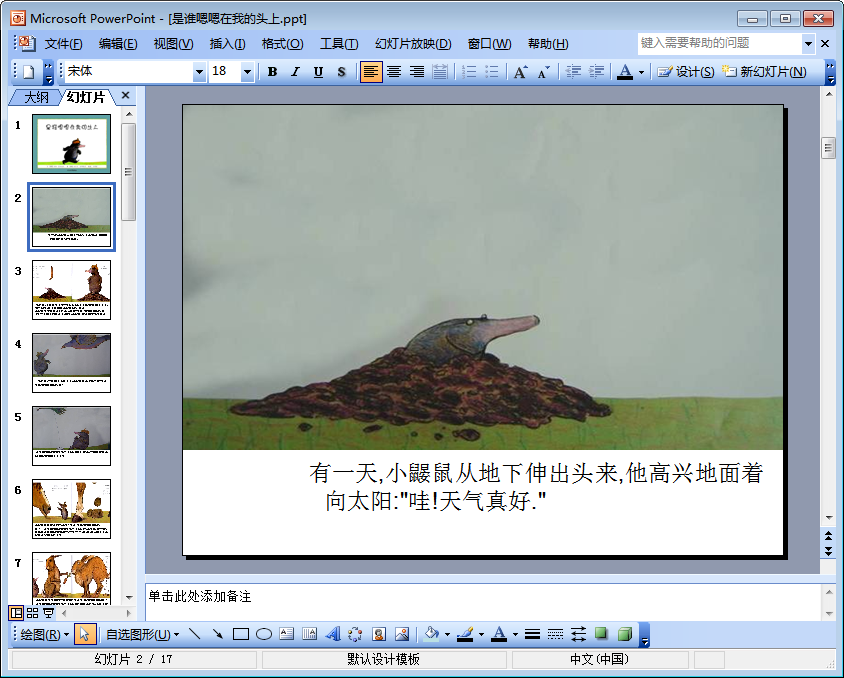Increase the indent level
The width and height of the screenshot is (844, 678).
click(x=596, y=72)
